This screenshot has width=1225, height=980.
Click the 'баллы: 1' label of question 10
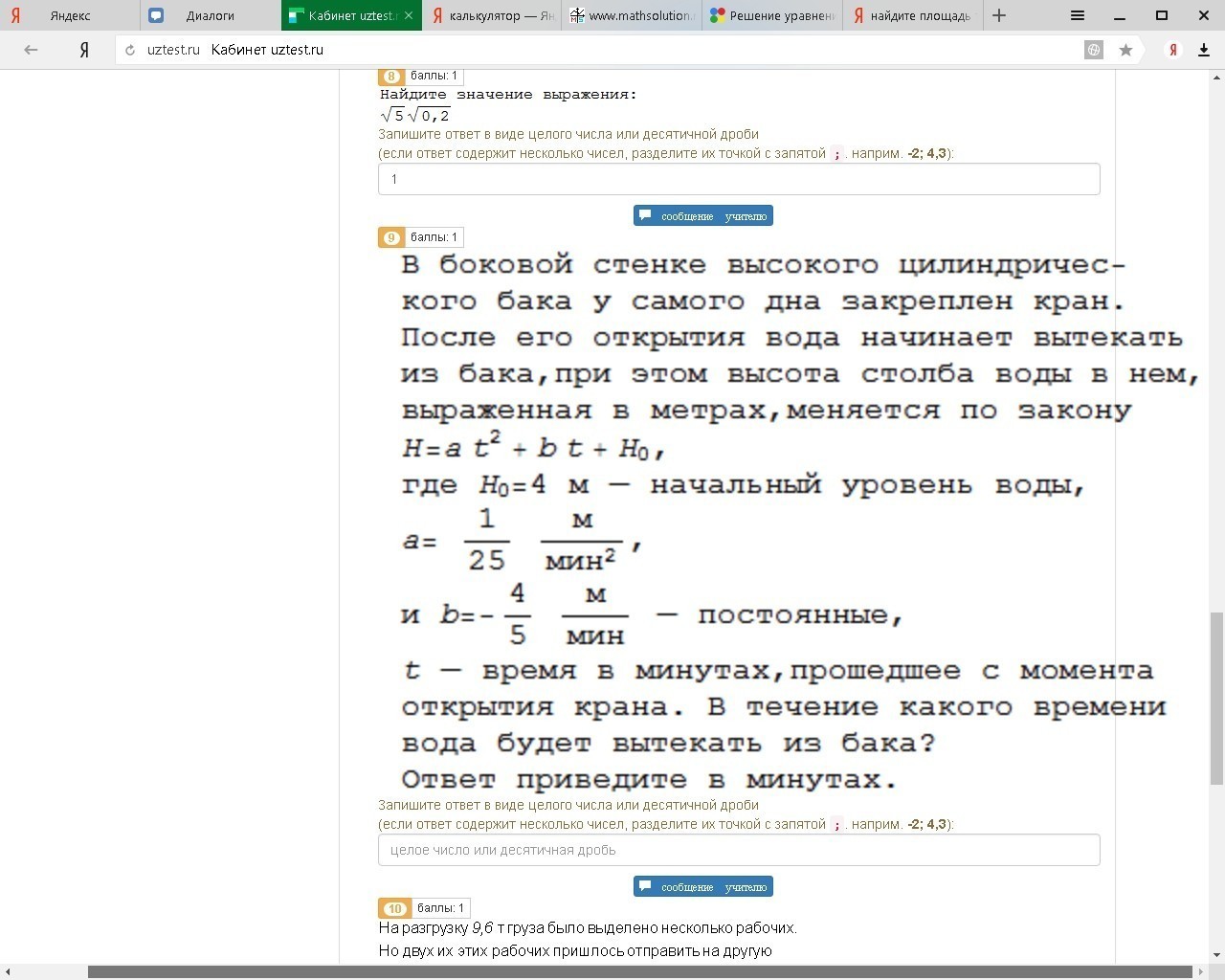click(x=440, y=908)
